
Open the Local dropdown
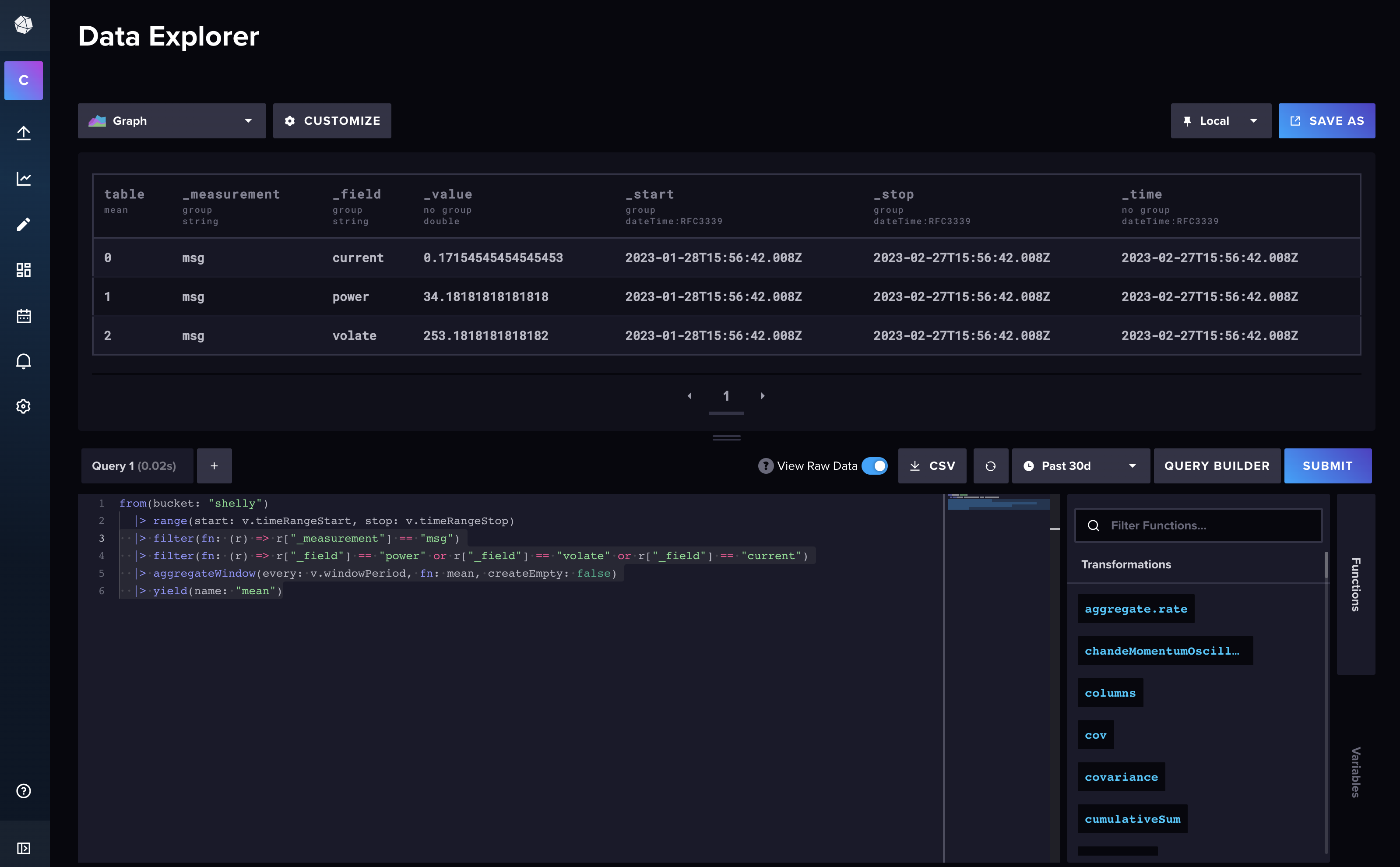click(x=1220, y=120)
